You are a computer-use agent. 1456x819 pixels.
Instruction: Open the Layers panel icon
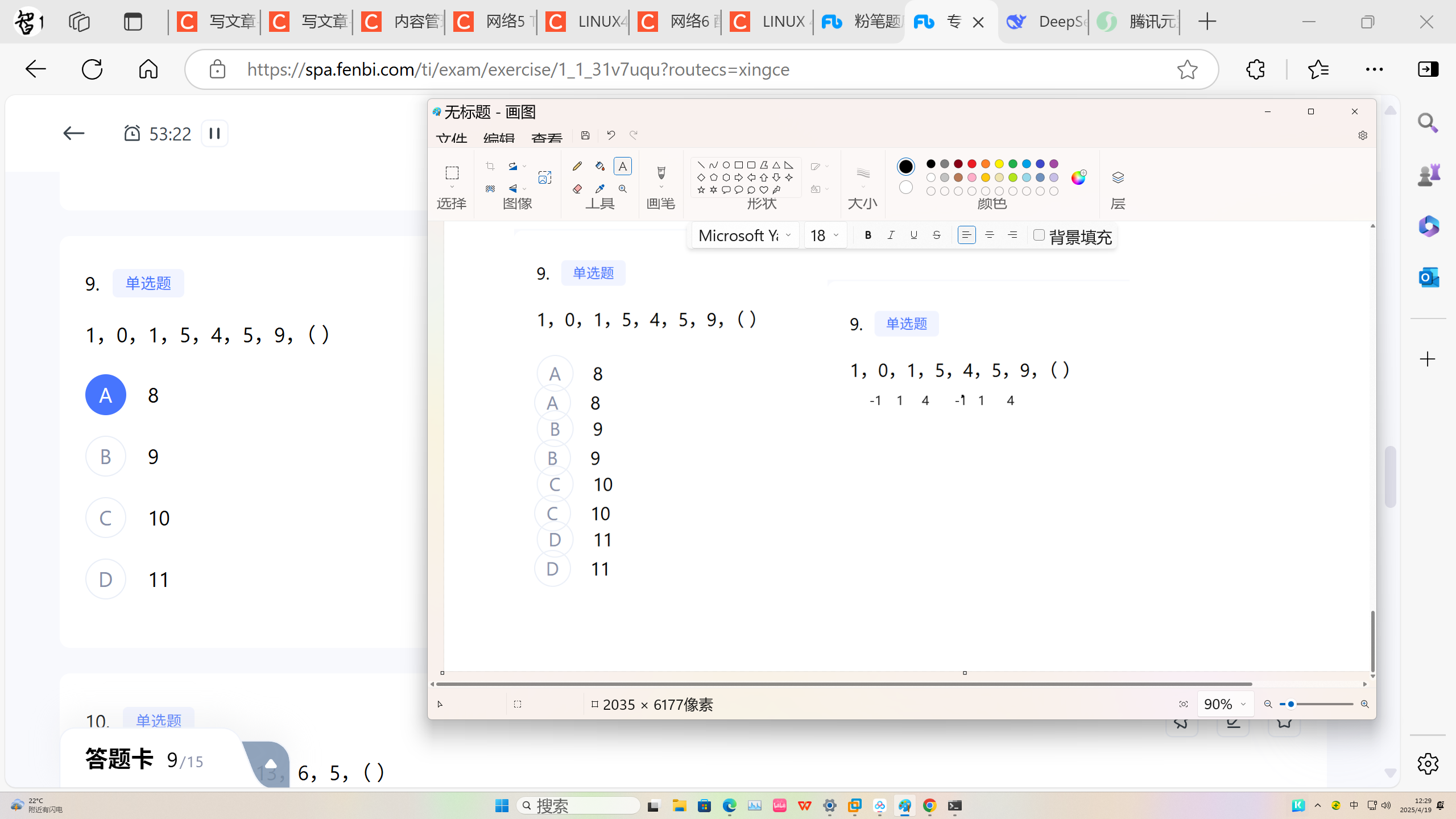click(1118, 177)
